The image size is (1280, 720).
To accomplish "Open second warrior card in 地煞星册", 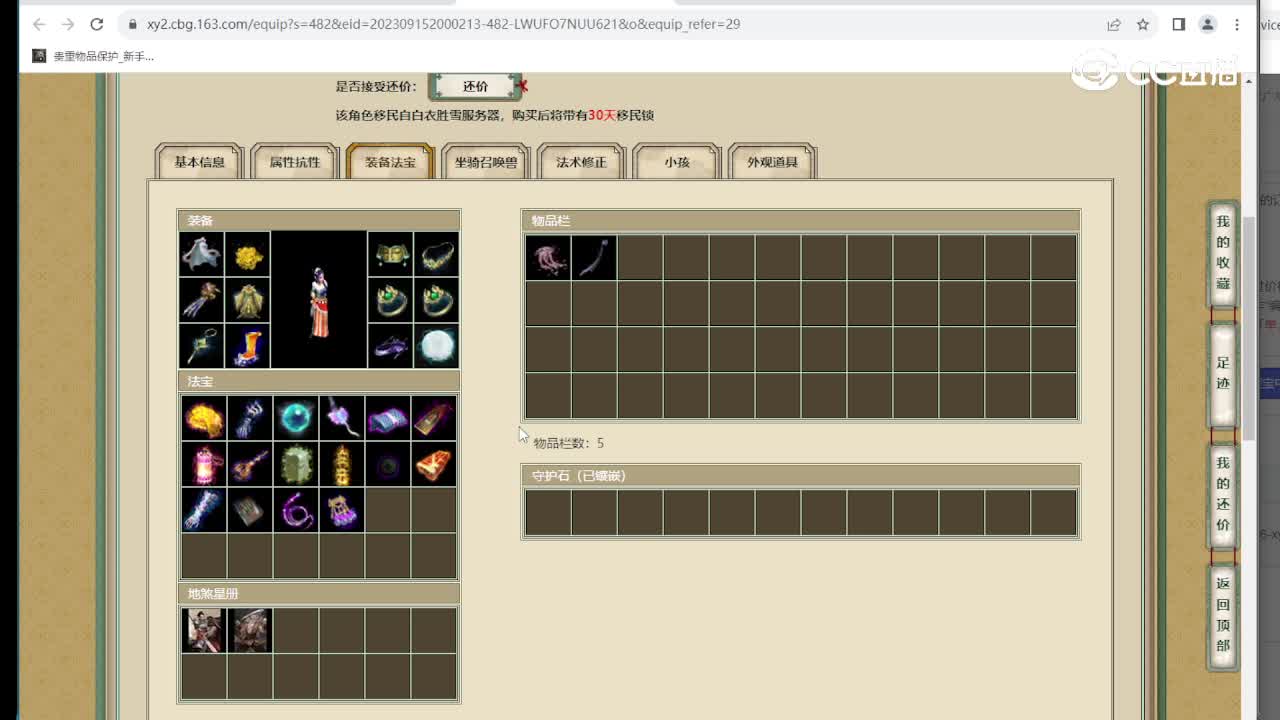I will [x=249, y=631].
